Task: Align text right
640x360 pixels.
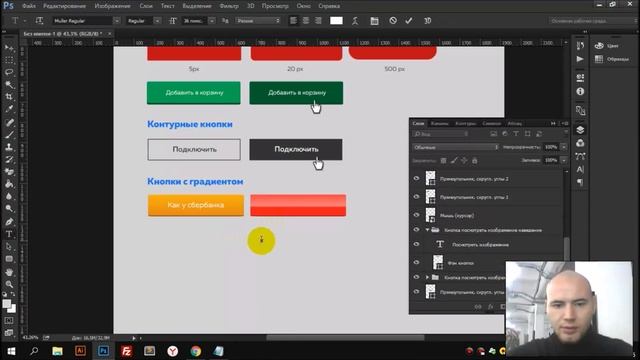Action: [x=318, y=20]
